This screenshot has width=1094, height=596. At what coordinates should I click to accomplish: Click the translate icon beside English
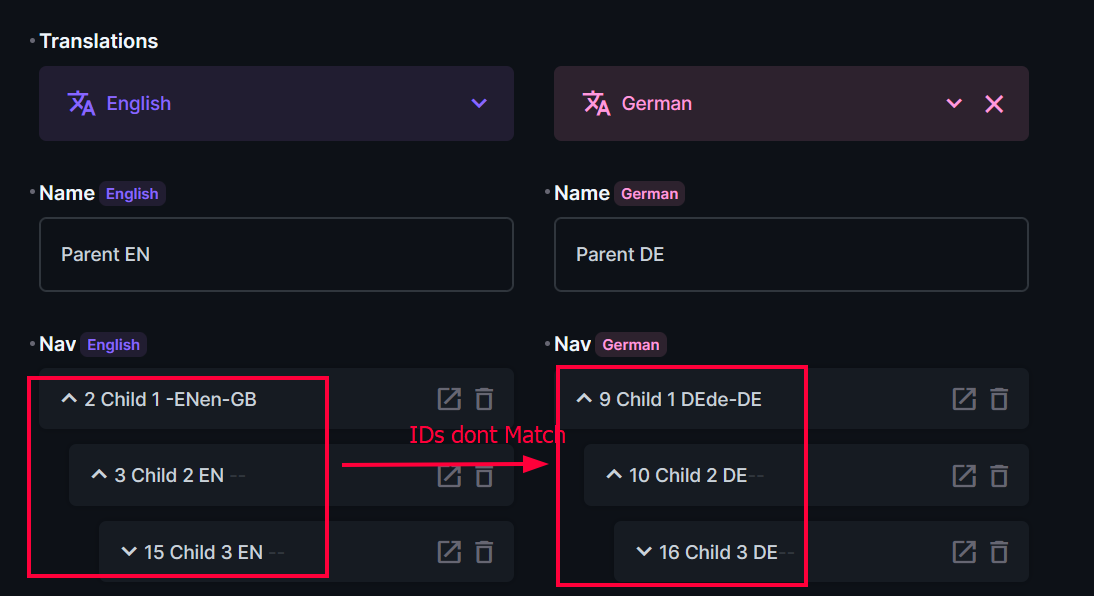pyautogui.click(x=80, y=103)
